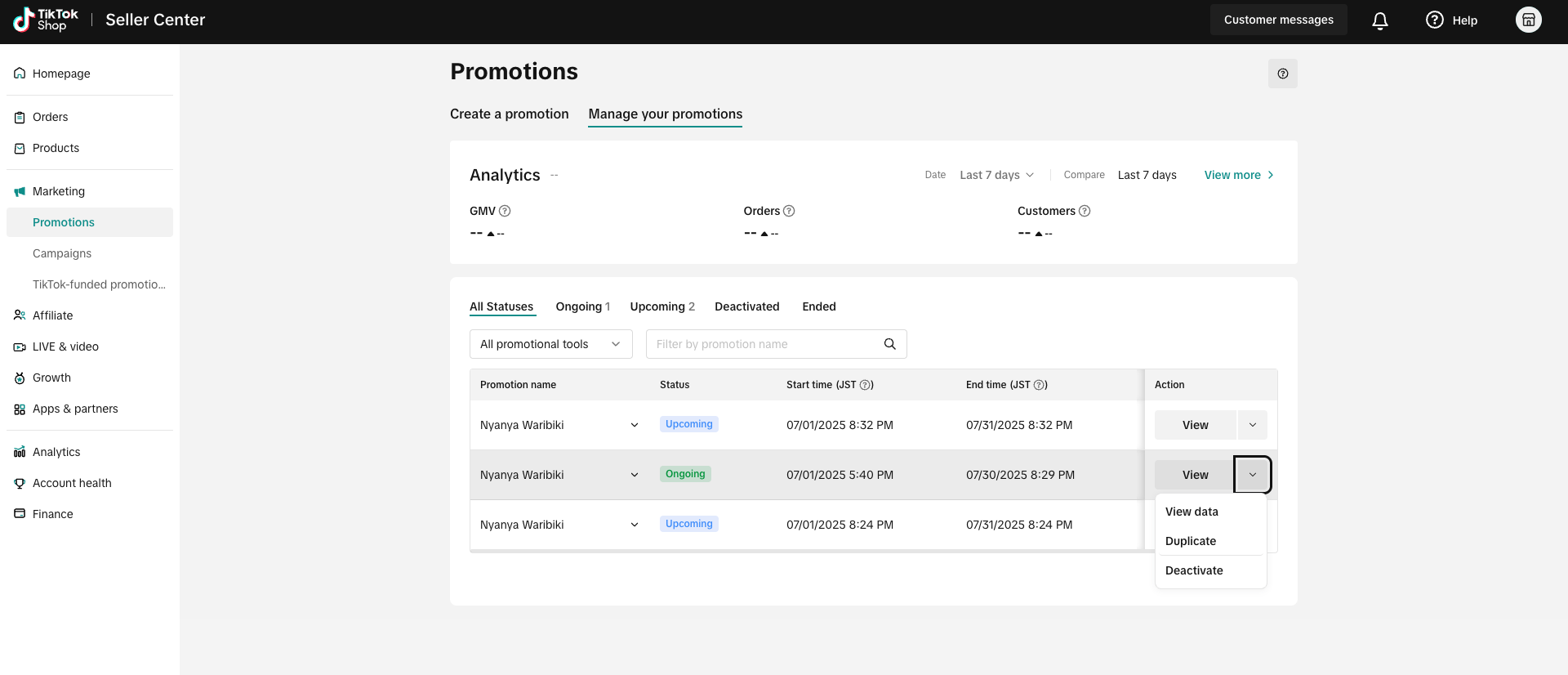Image resolution: width=1568 pixels, height=675 pixels.
Task: Open the Last 7 days date dropdown
Action: 997,175
